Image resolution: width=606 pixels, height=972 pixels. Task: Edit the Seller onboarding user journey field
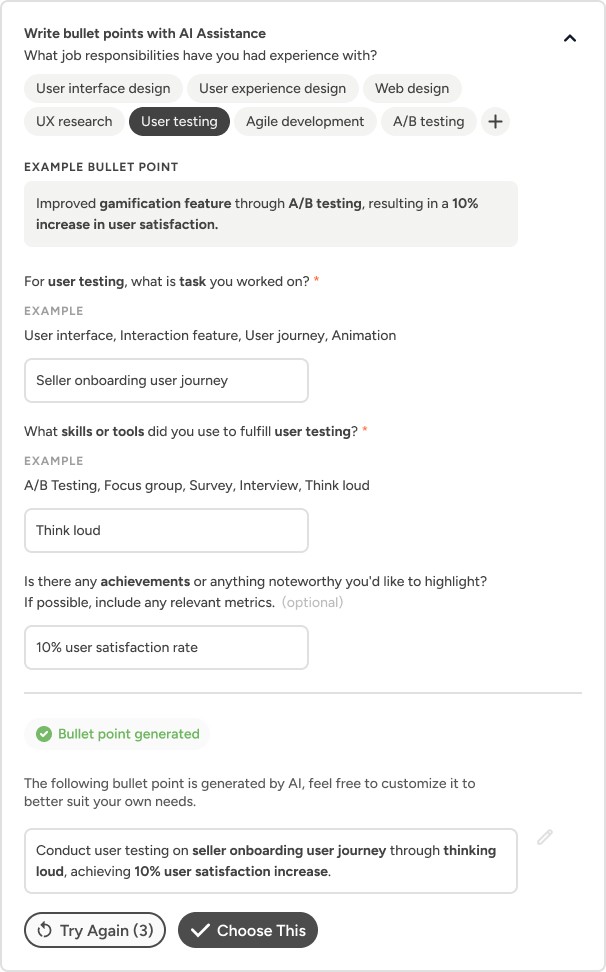click(166, 380)
